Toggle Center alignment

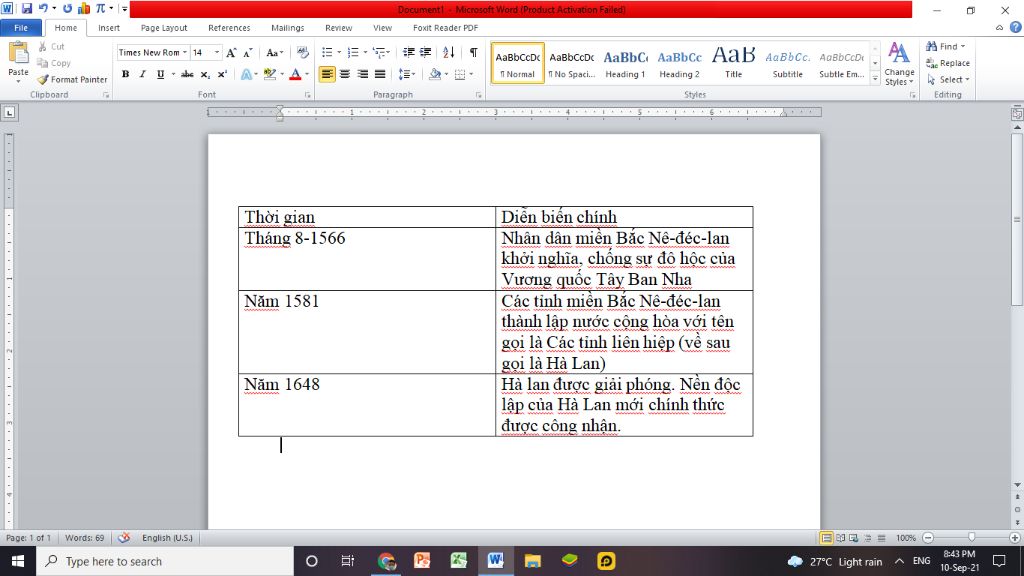(344, 74)
